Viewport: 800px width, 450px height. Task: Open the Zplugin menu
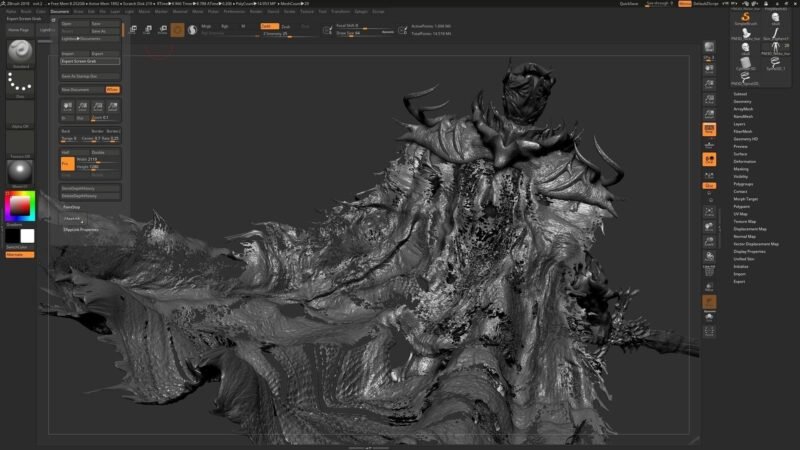coord(361,11)
